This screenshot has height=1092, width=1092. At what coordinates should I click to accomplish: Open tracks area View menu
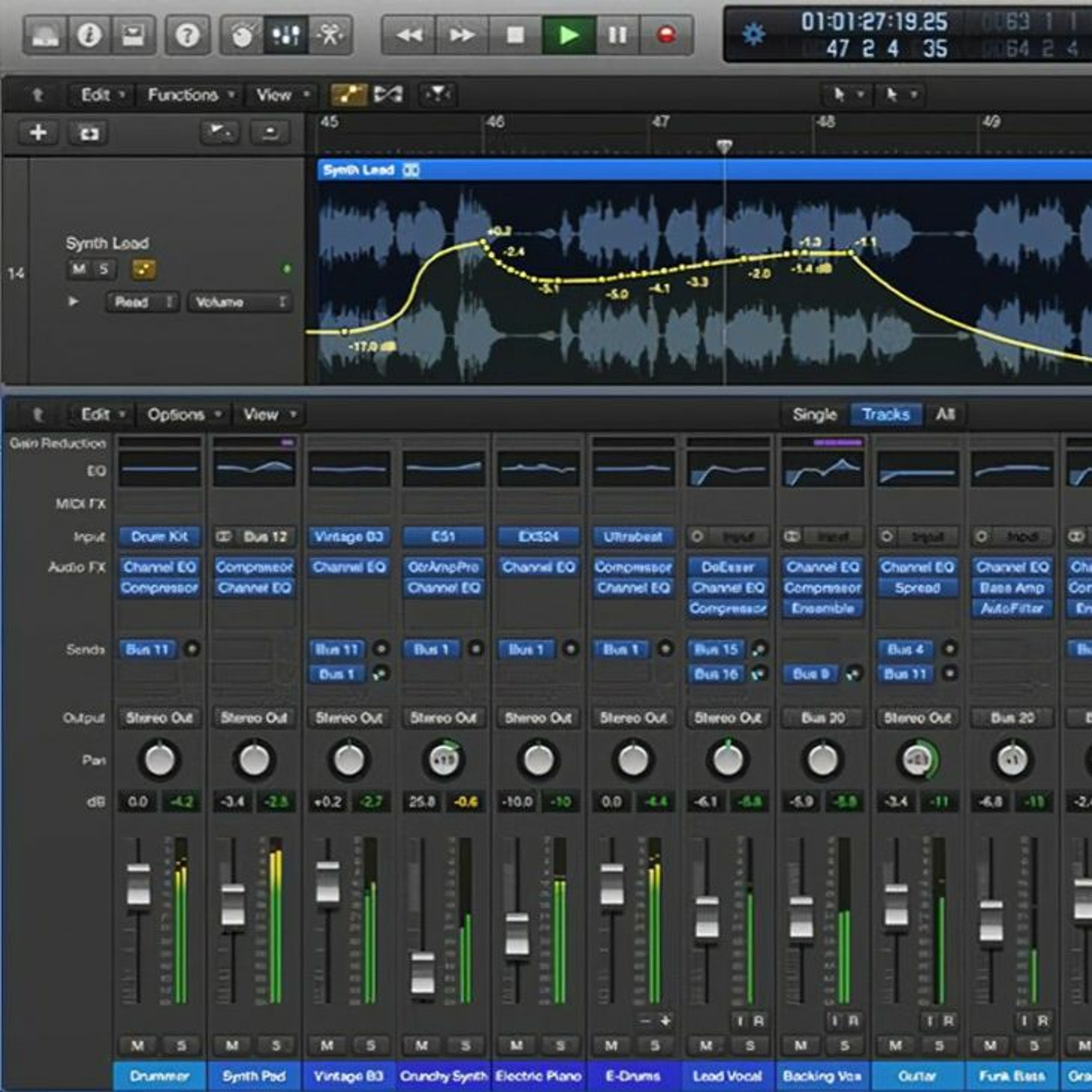click(282, 94)
